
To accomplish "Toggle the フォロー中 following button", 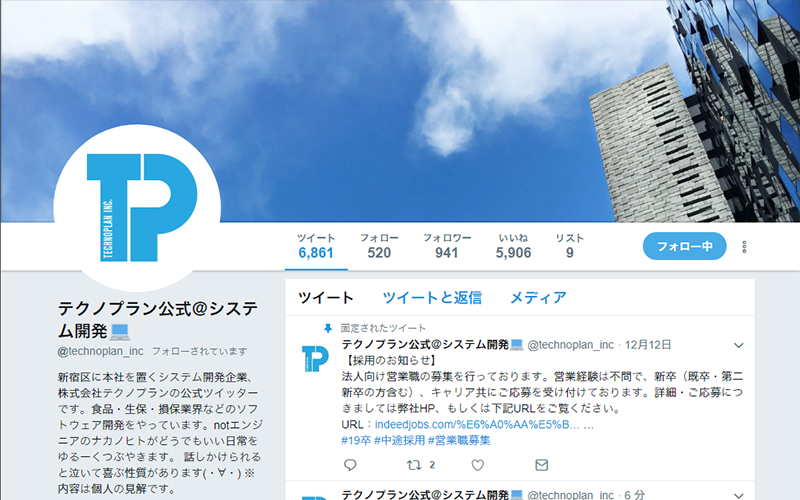I will (684, 246).
